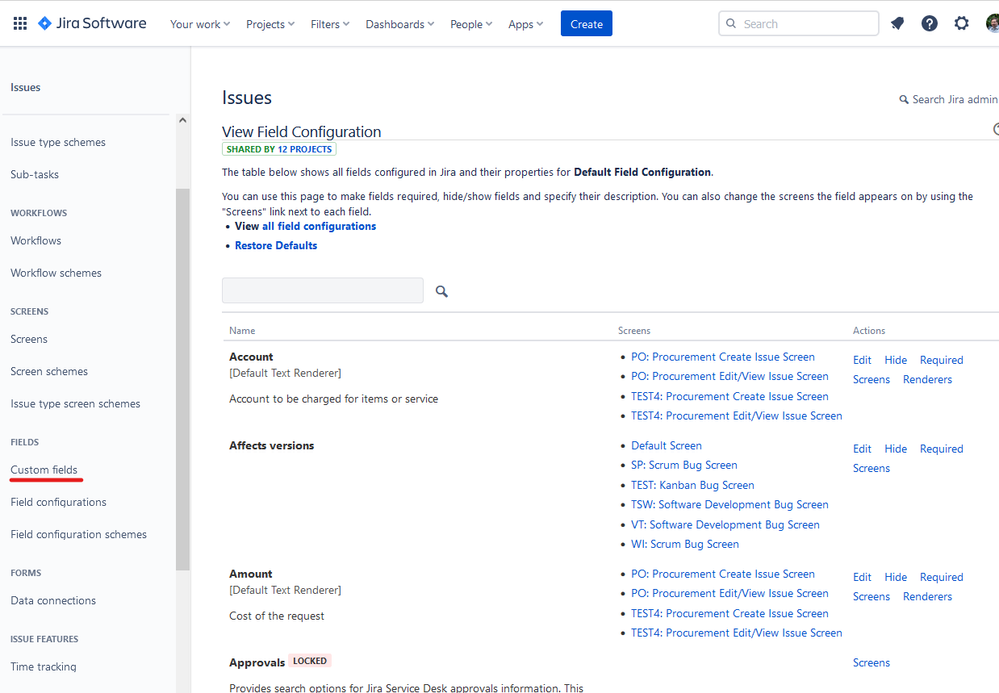999x693 pixels.
Task: Expand the Apps dropdown
Action: (526, 24)
